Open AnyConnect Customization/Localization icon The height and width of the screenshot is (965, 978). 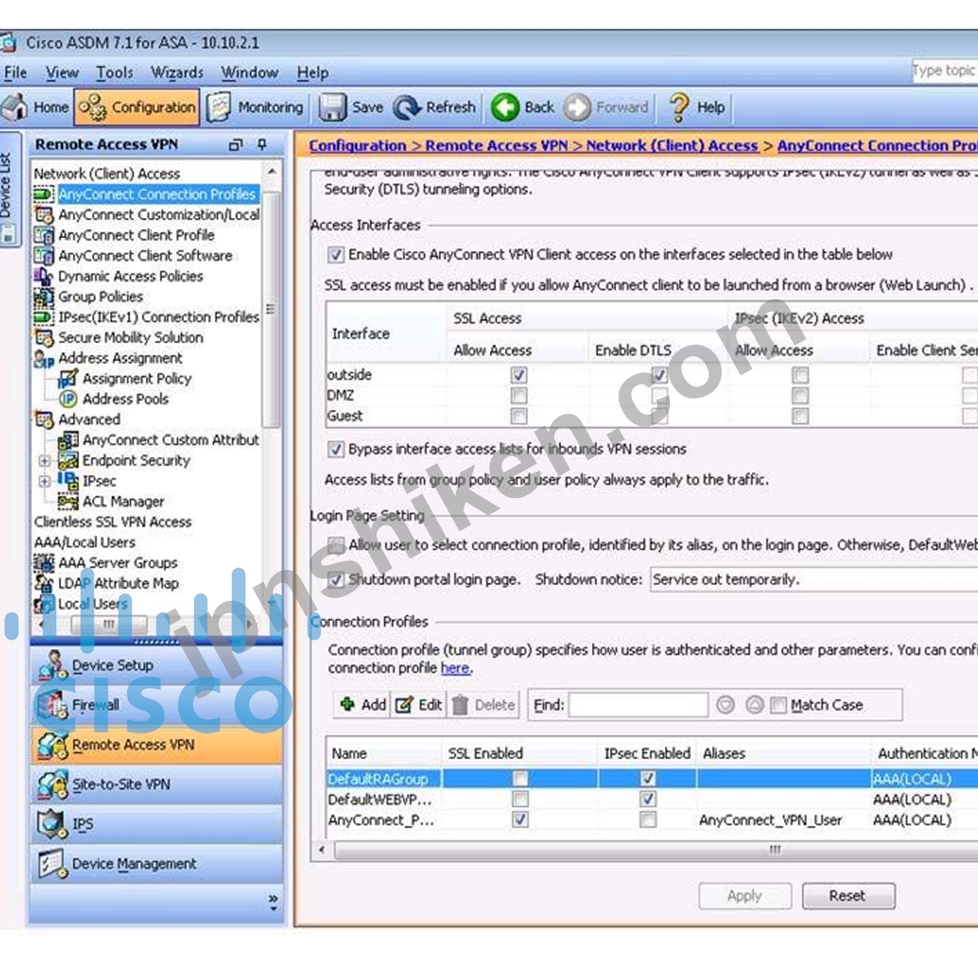(x=44, y=215)
